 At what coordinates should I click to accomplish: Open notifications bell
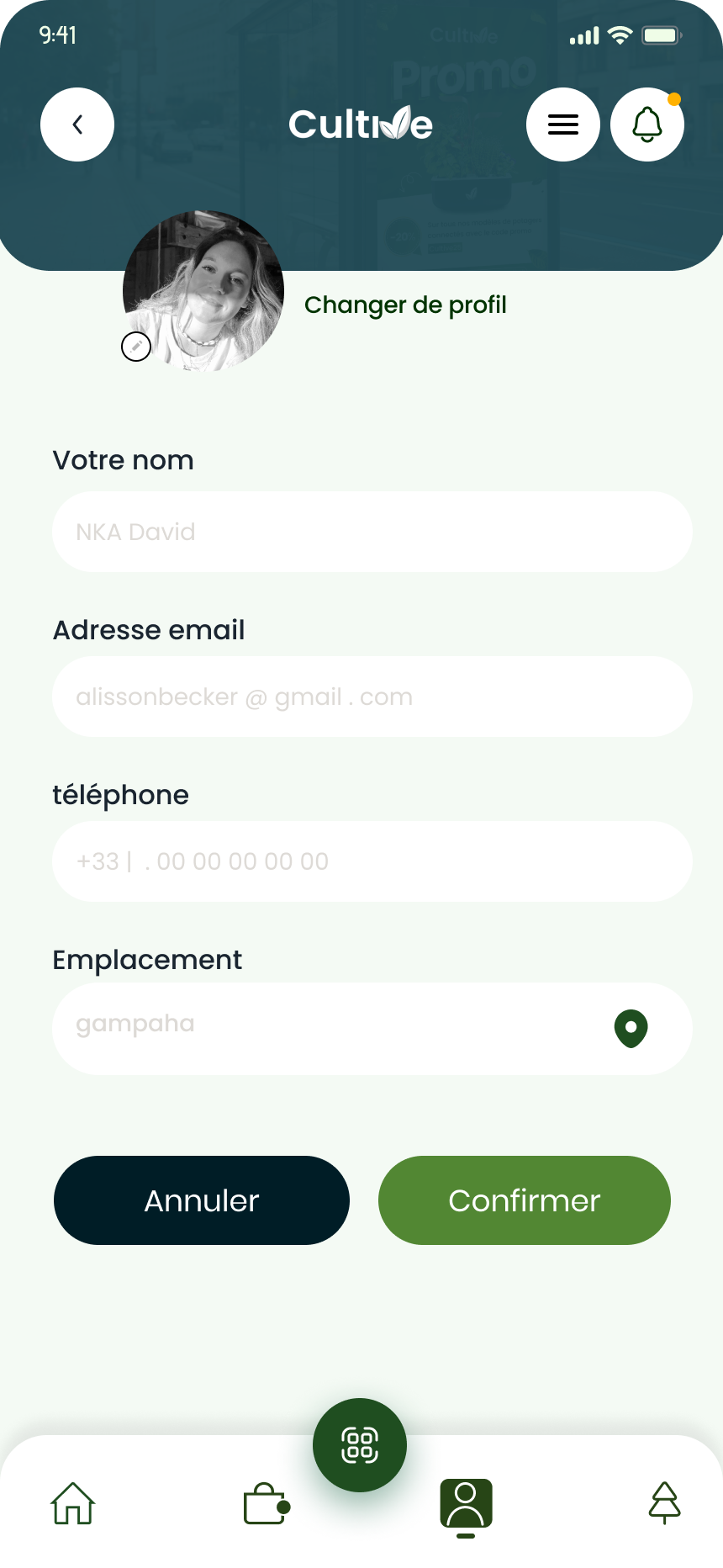646,124
